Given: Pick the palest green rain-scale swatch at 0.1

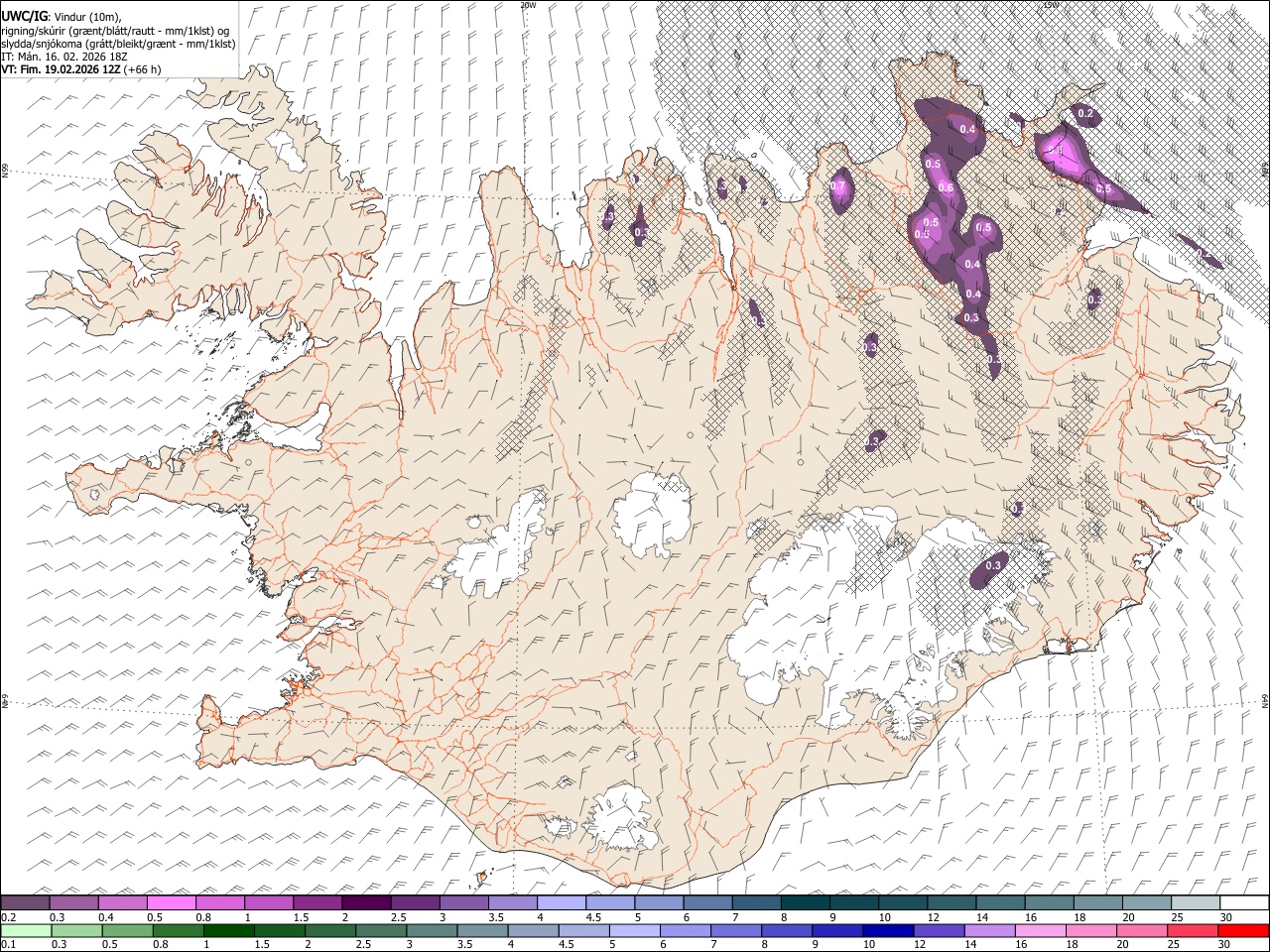Looking at the screenshot, I should coord(25,930).
